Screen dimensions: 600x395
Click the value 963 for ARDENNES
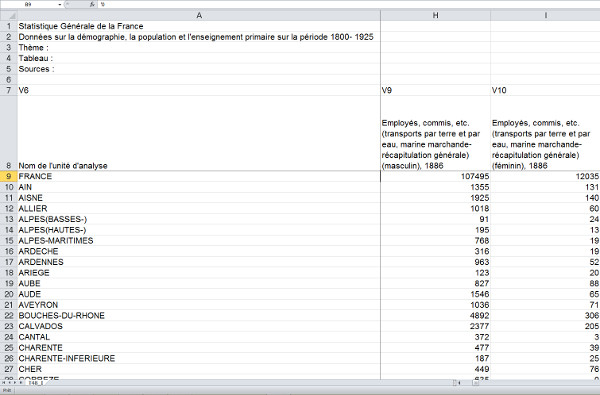[x=435, y=262]
